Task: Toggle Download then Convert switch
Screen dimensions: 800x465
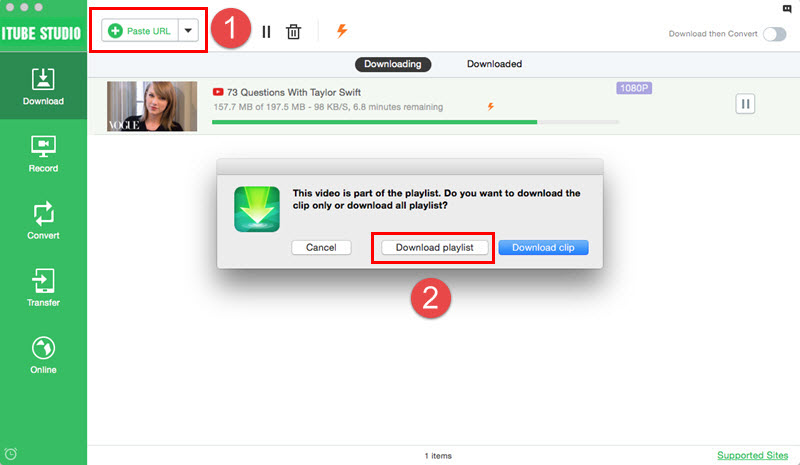Action: 774,34
